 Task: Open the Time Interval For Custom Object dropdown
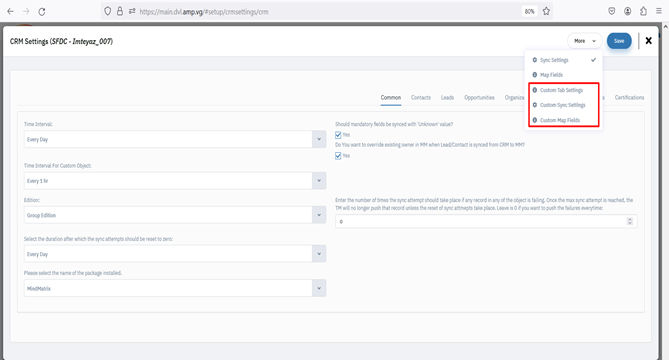click(x=175, y=181)
